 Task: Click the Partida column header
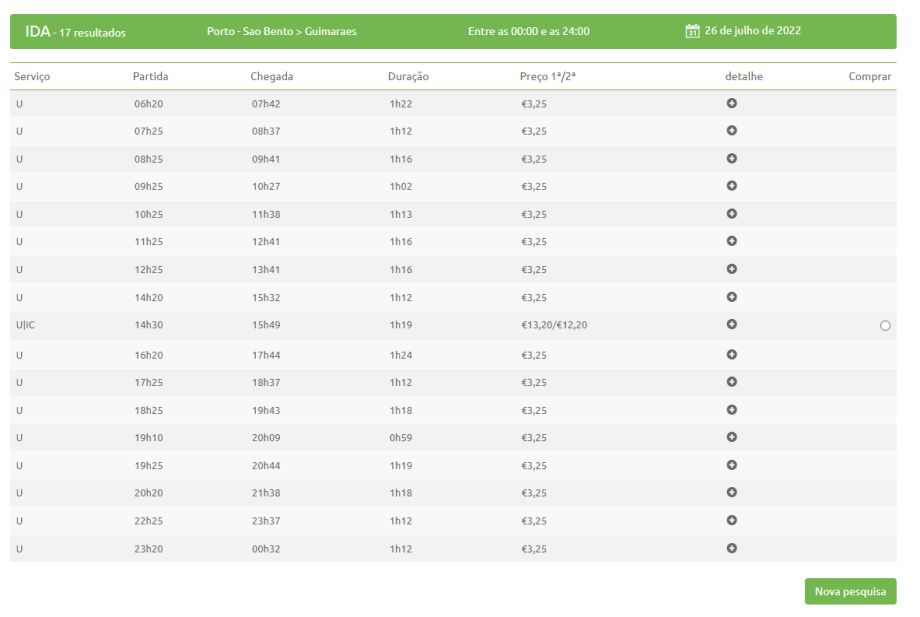point(149,77)
